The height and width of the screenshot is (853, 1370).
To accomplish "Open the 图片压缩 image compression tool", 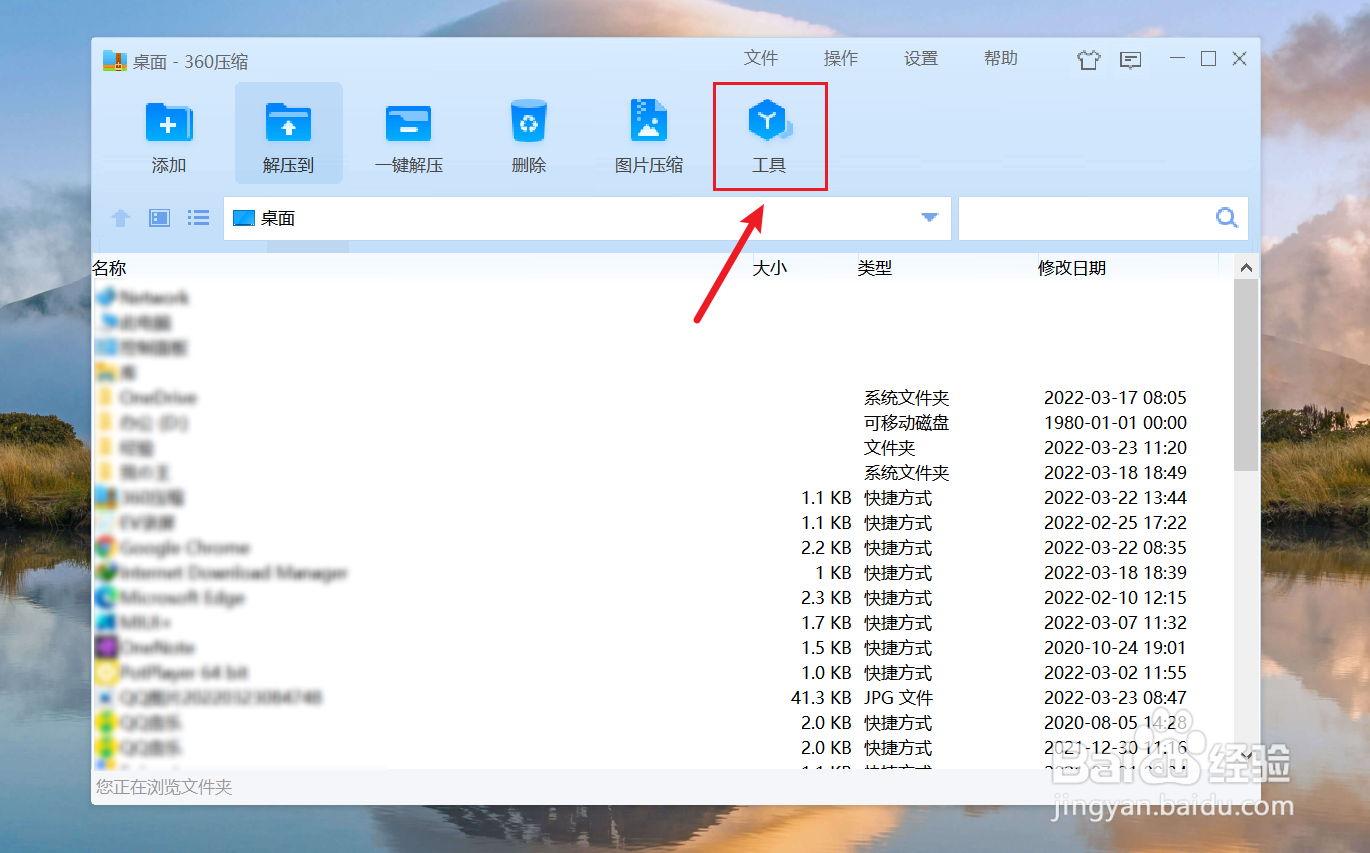I will coord(648,133).
